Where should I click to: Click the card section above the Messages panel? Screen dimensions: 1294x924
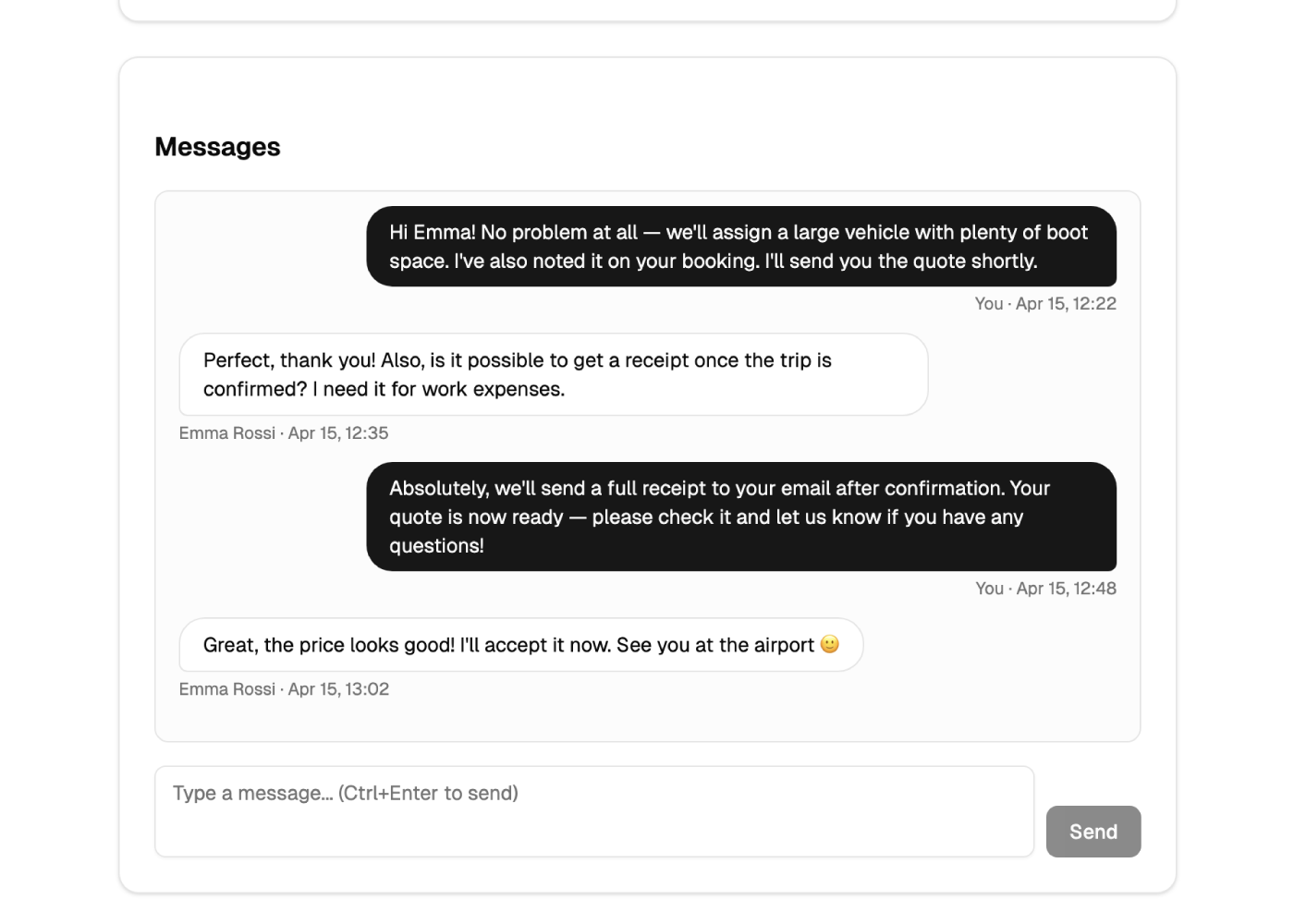(x=647, y=9)
